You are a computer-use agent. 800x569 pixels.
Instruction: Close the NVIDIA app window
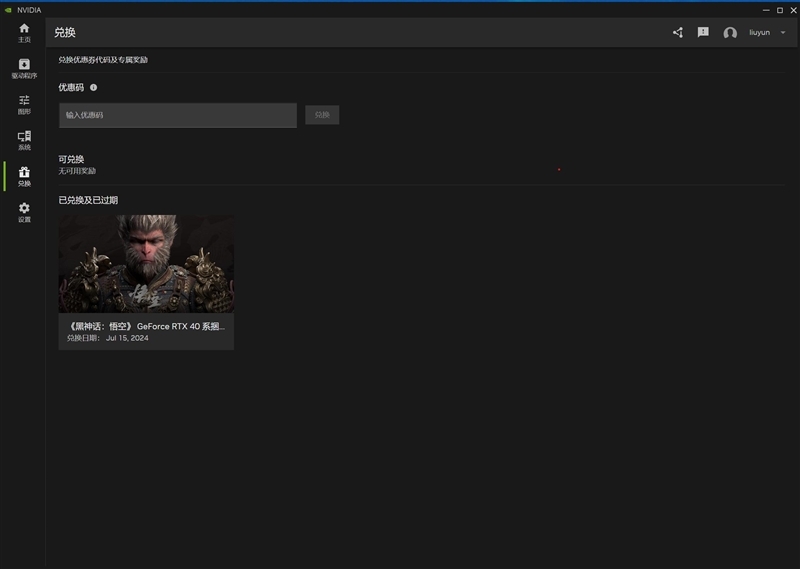(x=792, y=10)
